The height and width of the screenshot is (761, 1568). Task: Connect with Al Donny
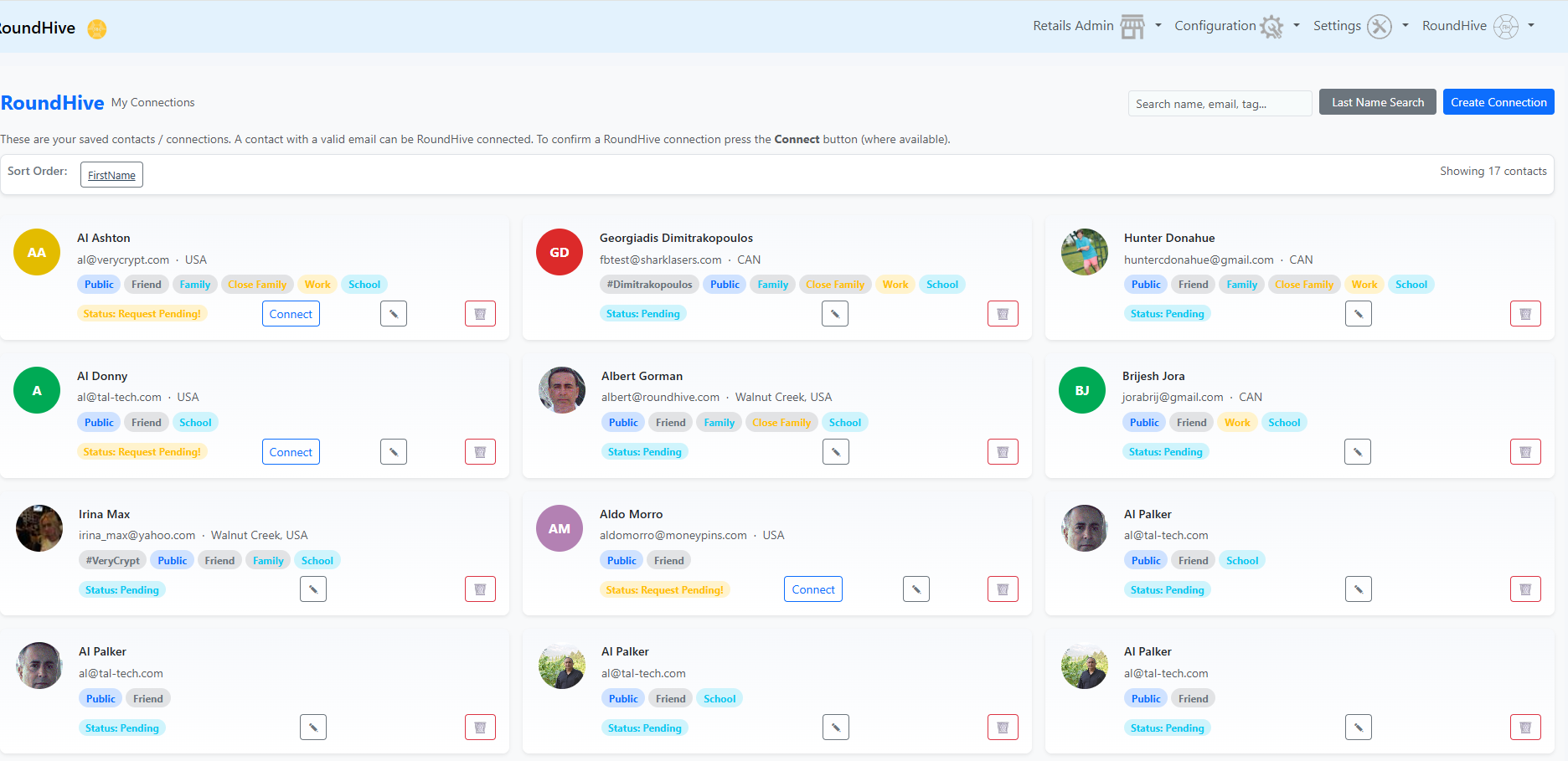coord(291,452)
